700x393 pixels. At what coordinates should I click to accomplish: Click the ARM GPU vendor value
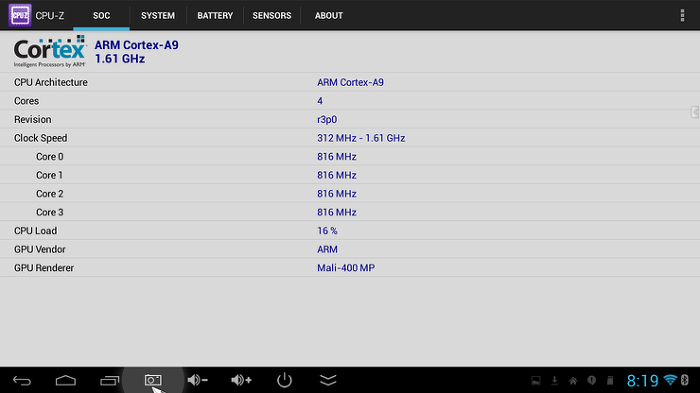click(x=327, y=249)
